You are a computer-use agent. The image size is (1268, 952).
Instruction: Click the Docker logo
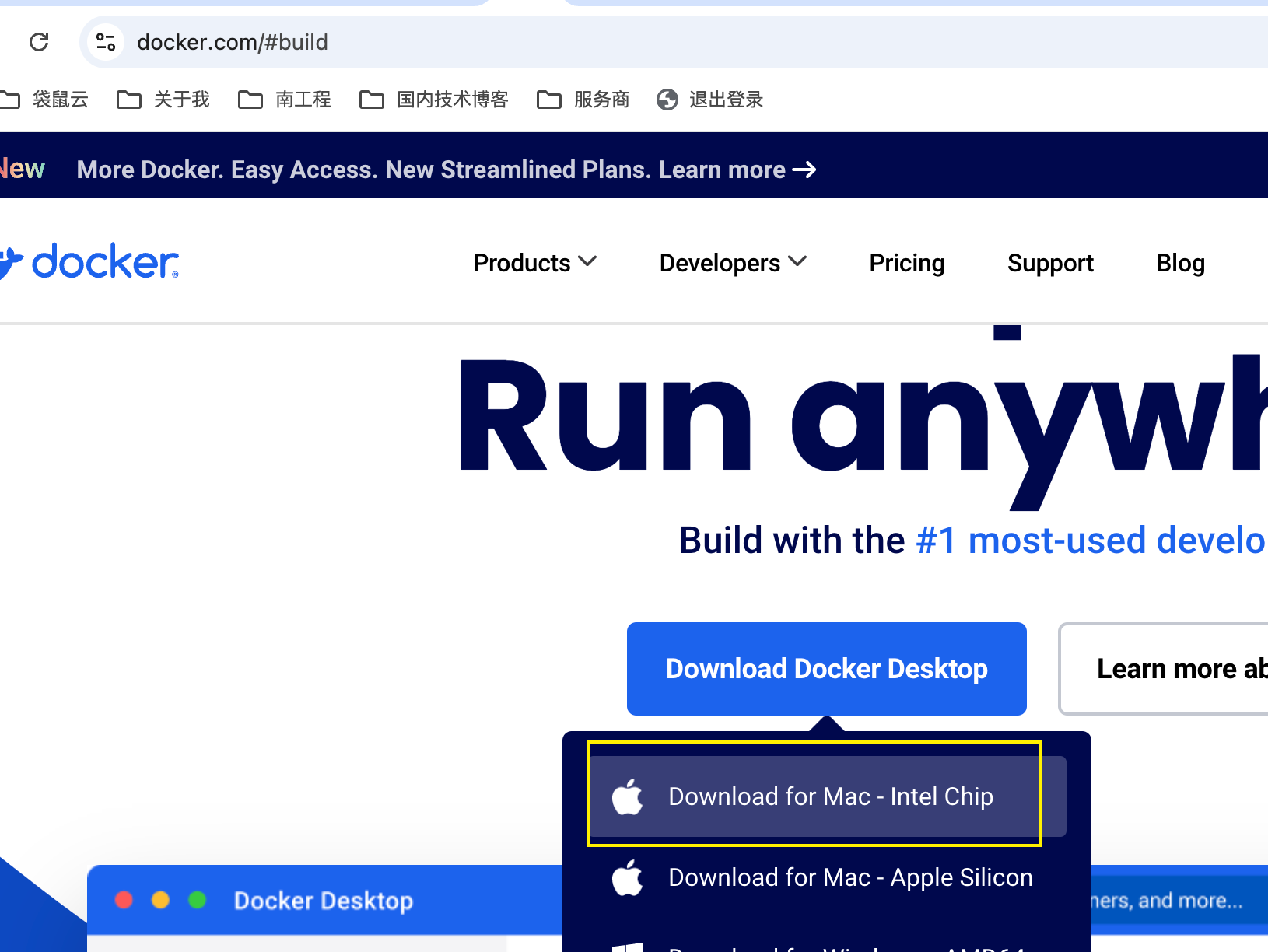point(89,262)
